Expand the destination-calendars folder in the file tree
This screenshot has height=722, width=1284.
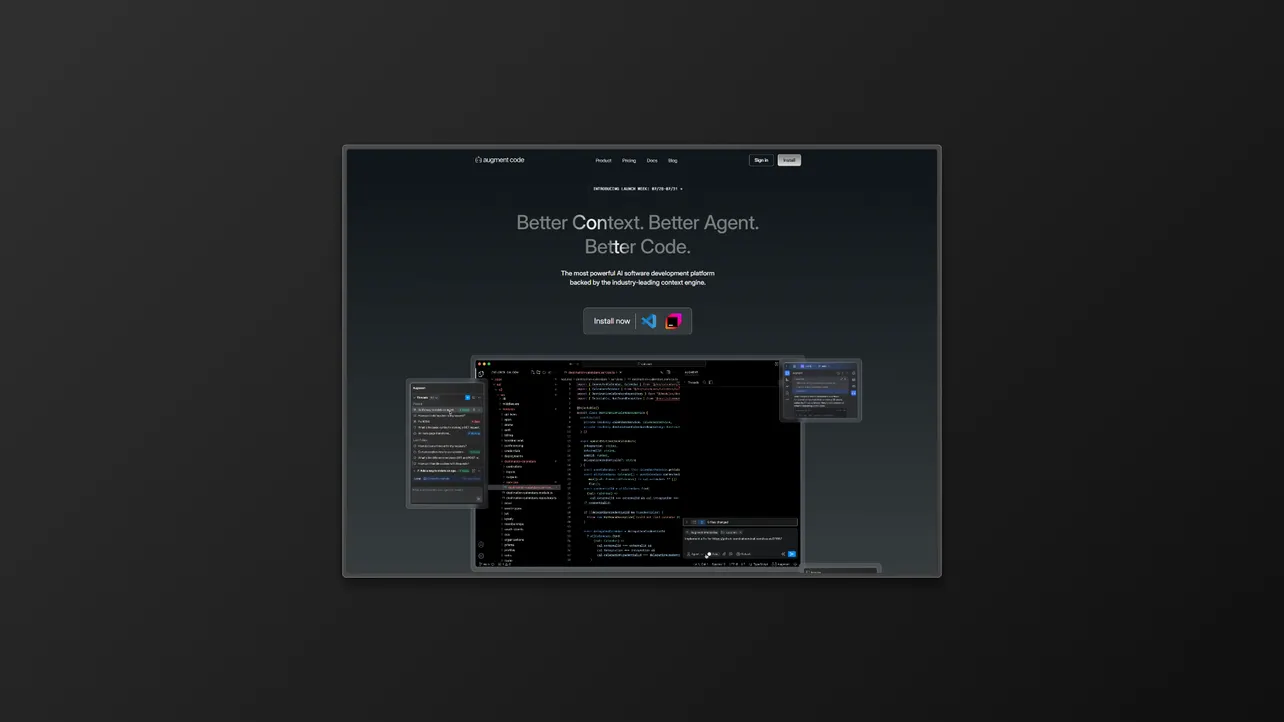click(522, 461)
